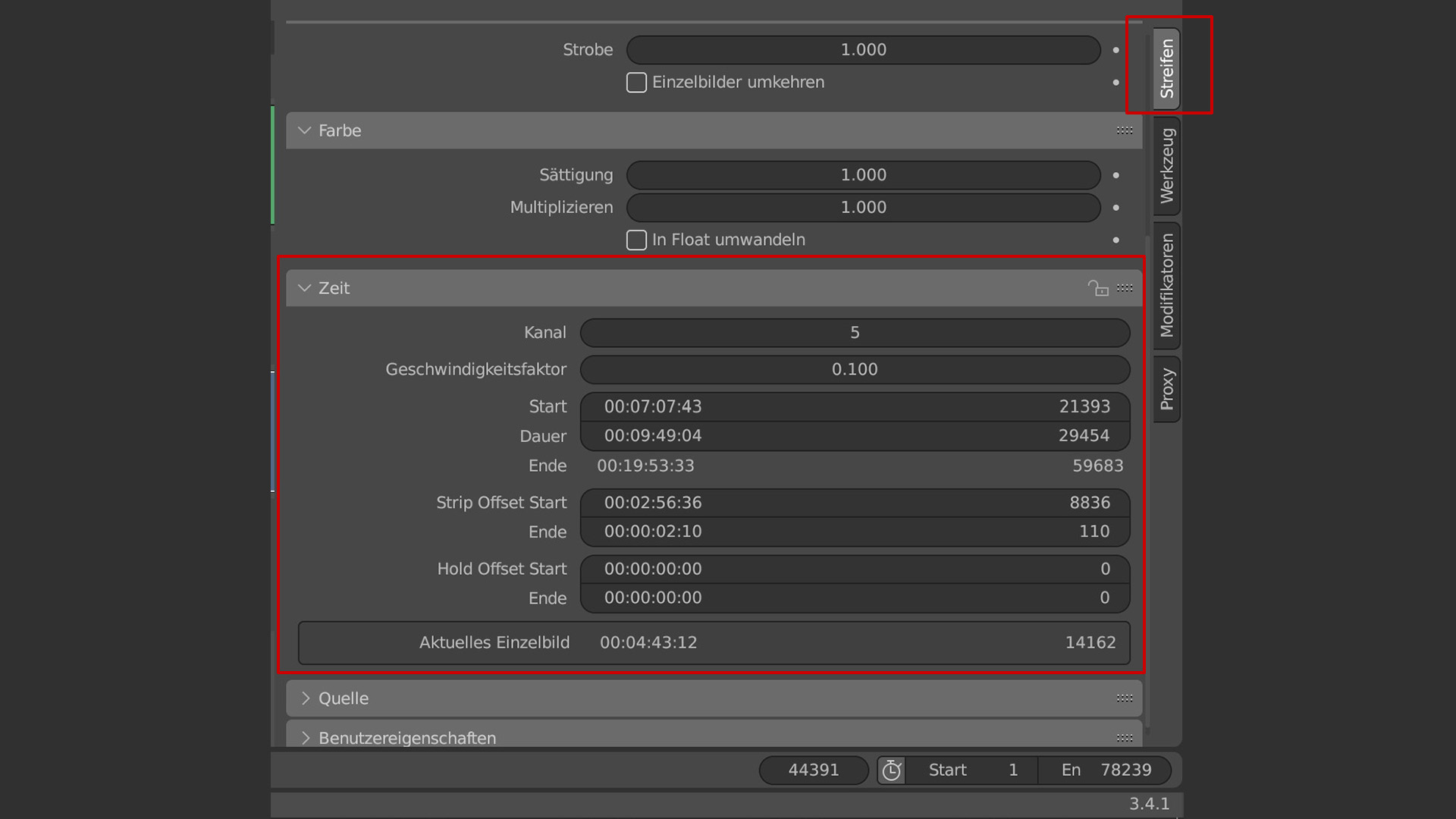Switch to the Werkzeug tab
This screenshot has width=1456, height=819.
[x=1166, y=166]
